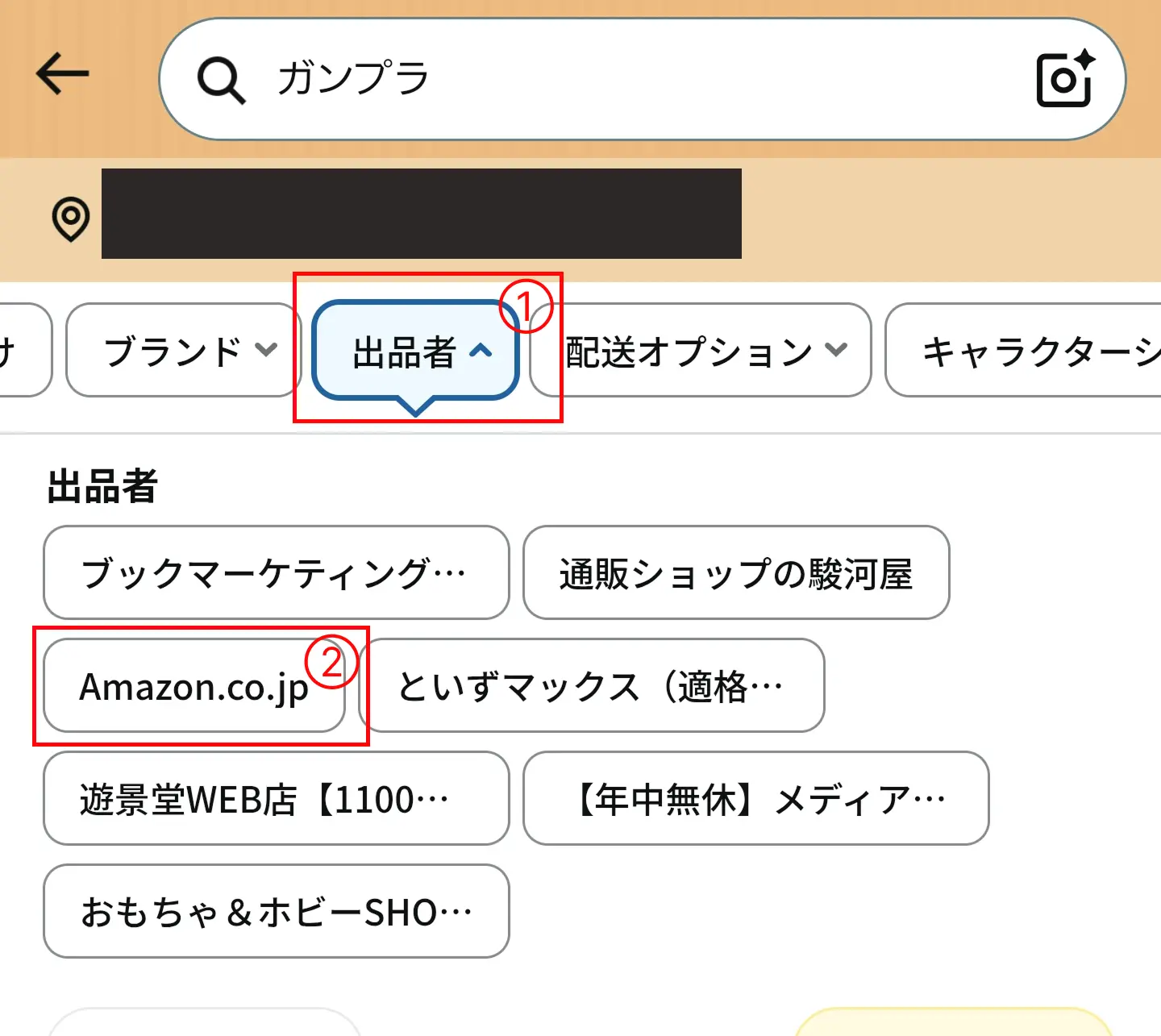This screenshot has height=1036, width=1161.
Task: Collapse the 出品者 dropdown panel
Action: coord(415,350)
